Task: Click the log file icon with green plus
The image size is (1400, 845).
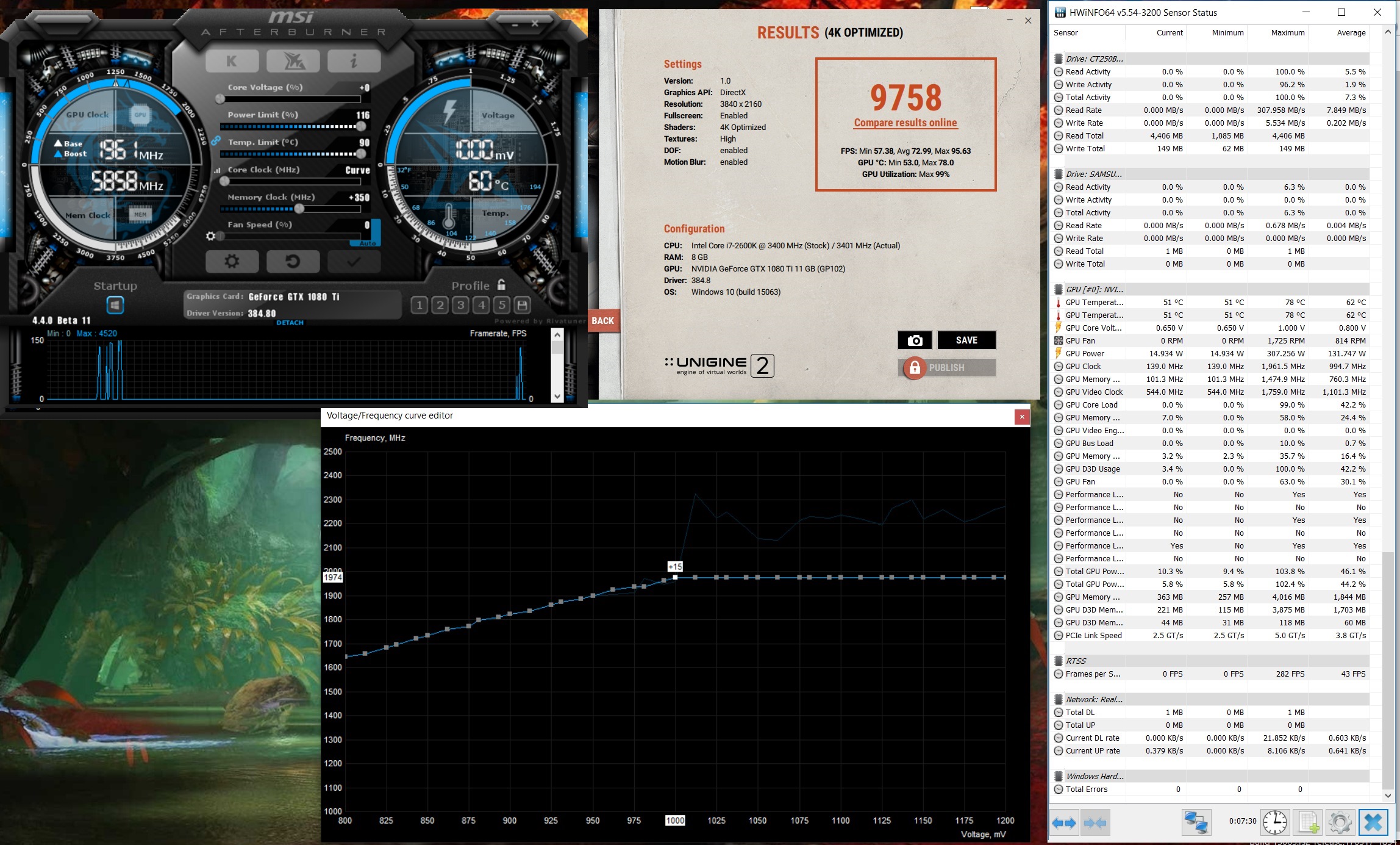Action: (1307, 822)
